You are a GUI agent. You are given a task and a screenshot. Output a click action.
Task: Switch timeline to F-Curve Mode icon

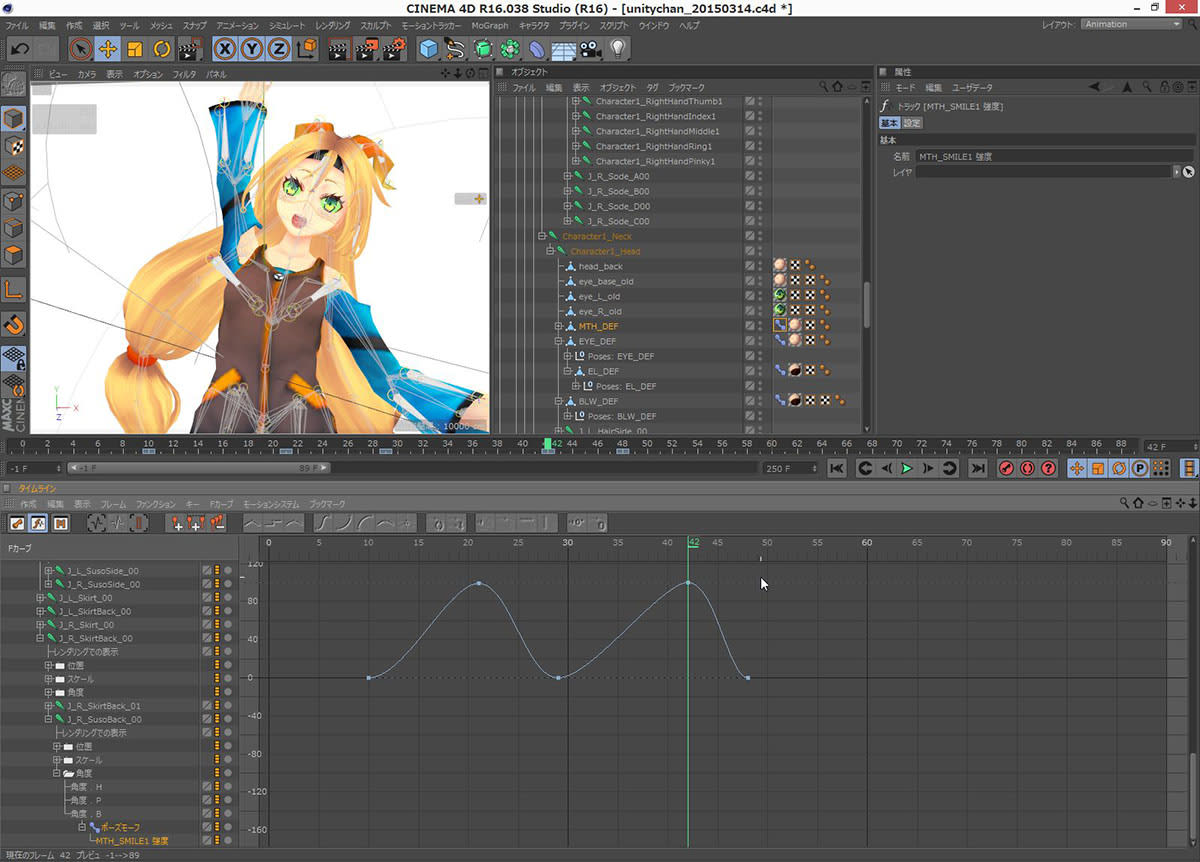38,523
